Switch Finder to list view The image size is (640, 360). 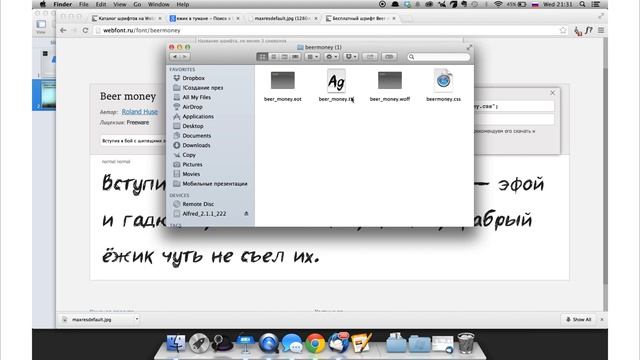273,57
